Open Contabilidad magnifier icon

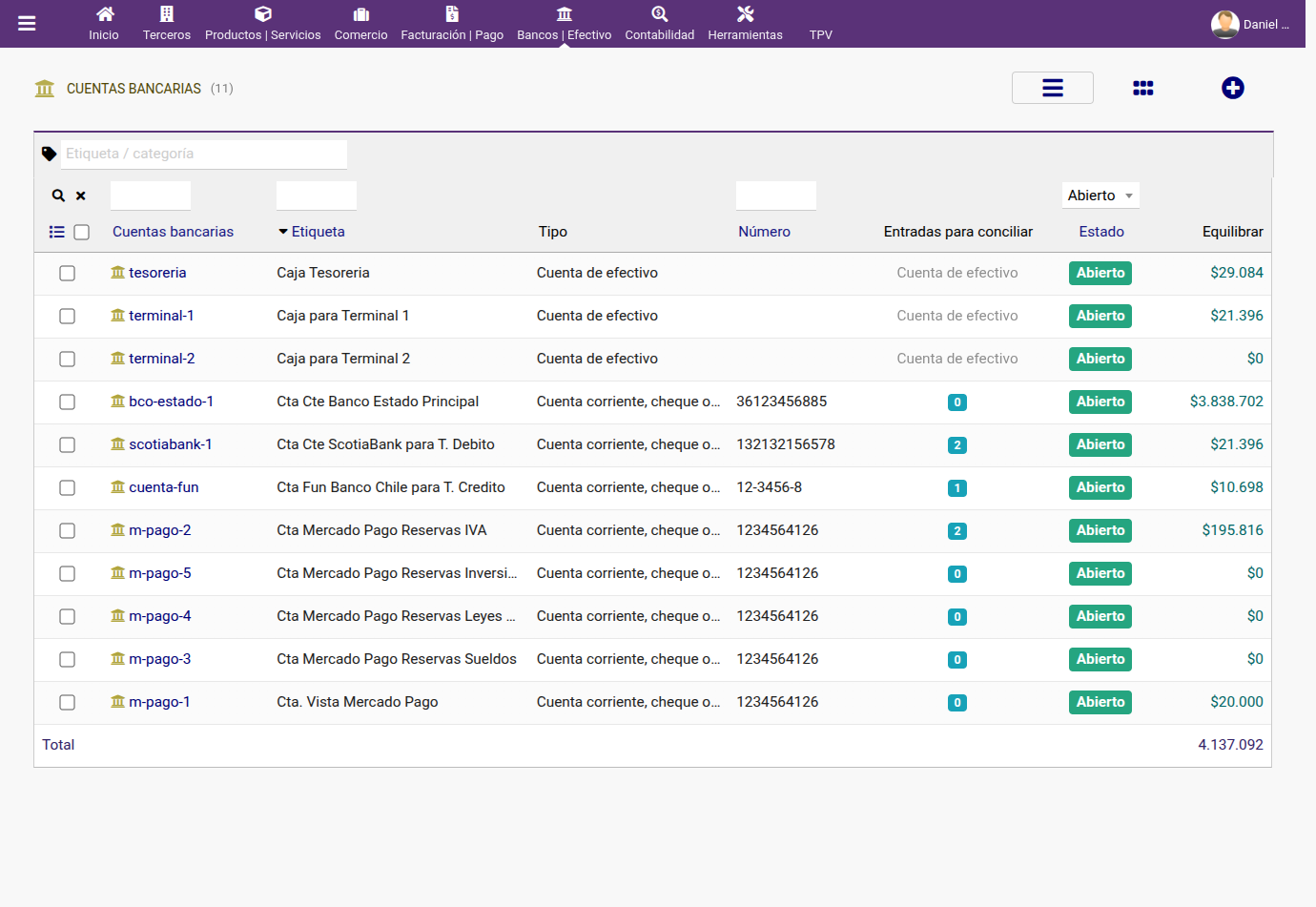(660, 14)
